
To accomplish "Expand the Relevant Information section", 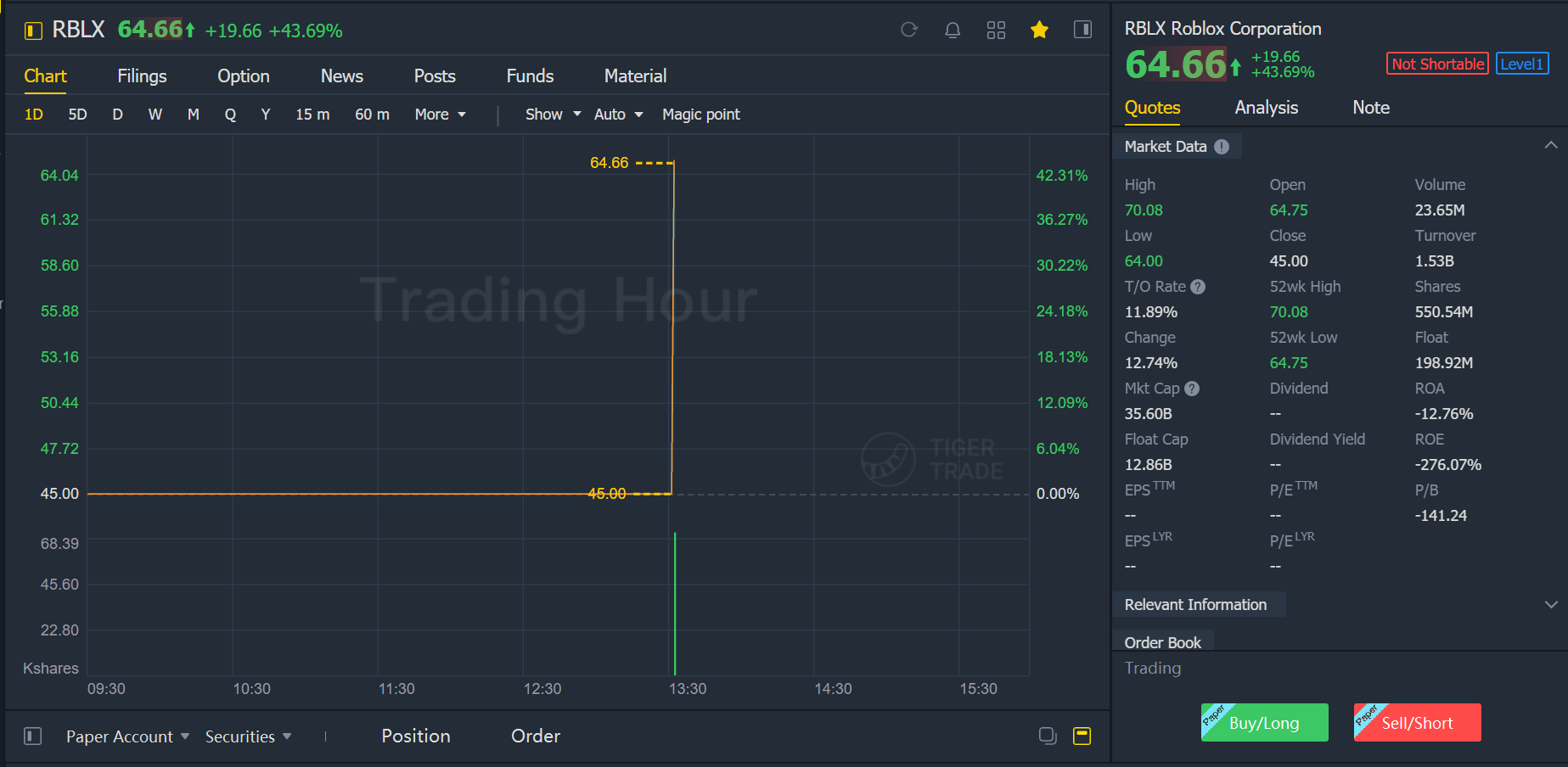I will pos(1551,604).
